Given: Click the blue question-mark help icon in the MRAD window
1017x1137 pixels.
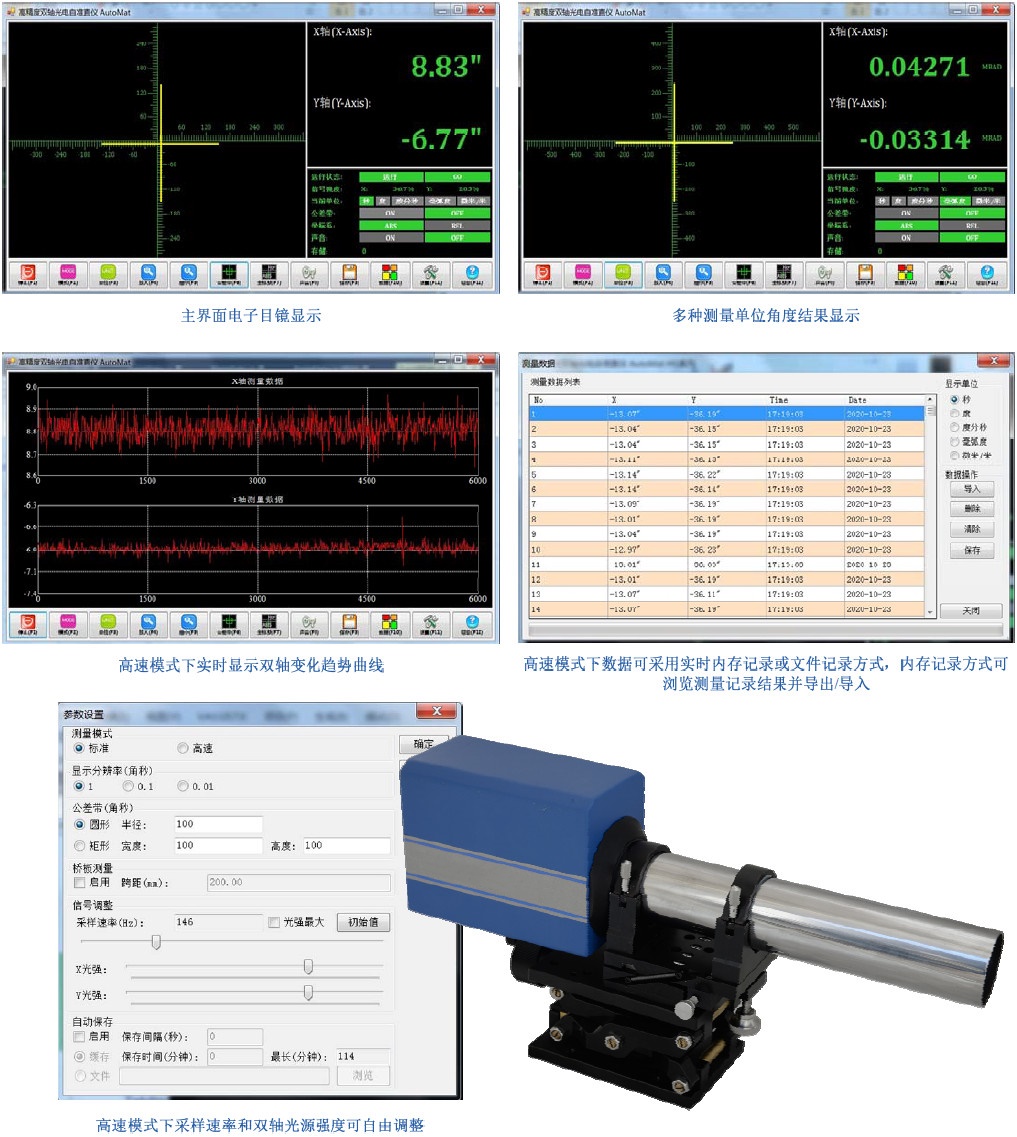Looking at the screenshot, I should tap(985, 274).
